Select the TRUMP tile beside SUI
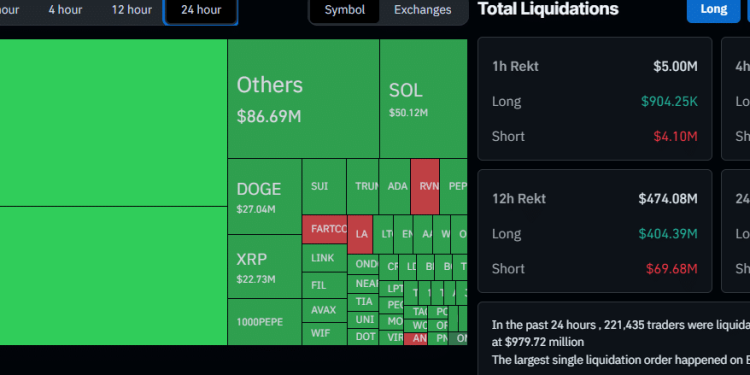The height and width of the screenshot is (375, 750). [x=363, y=187]
